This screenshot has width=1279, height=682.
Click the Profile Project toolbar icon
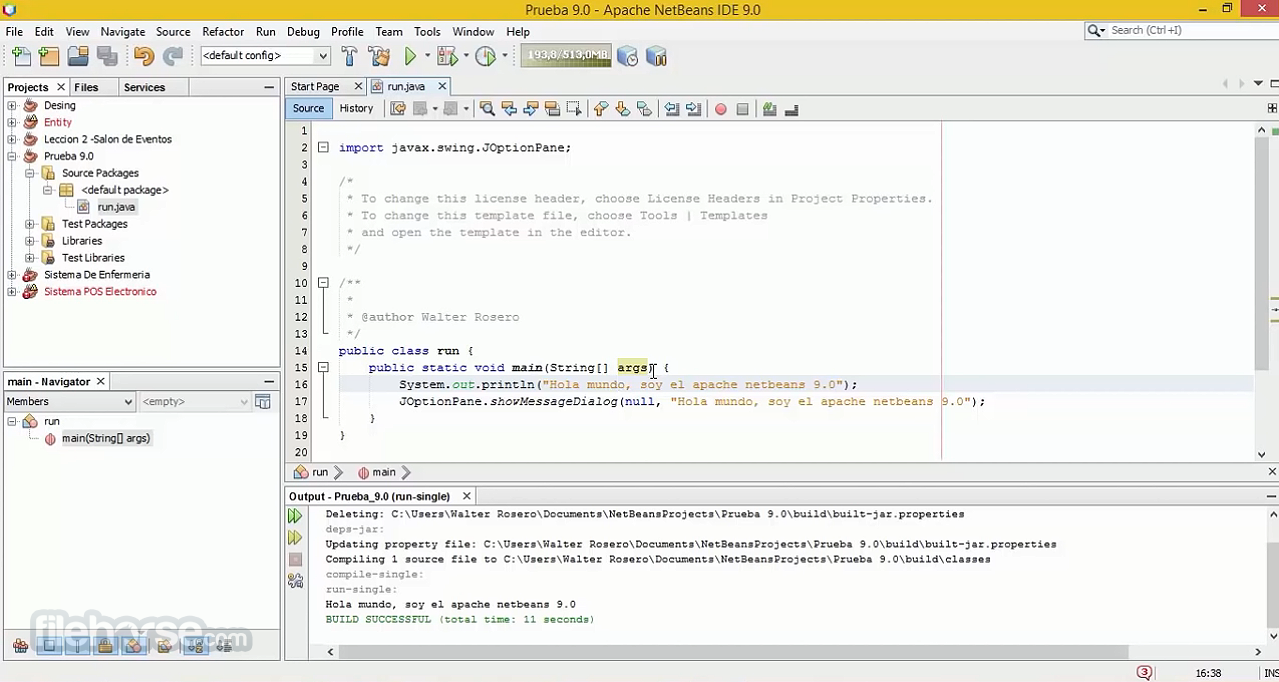click(485, 57)
